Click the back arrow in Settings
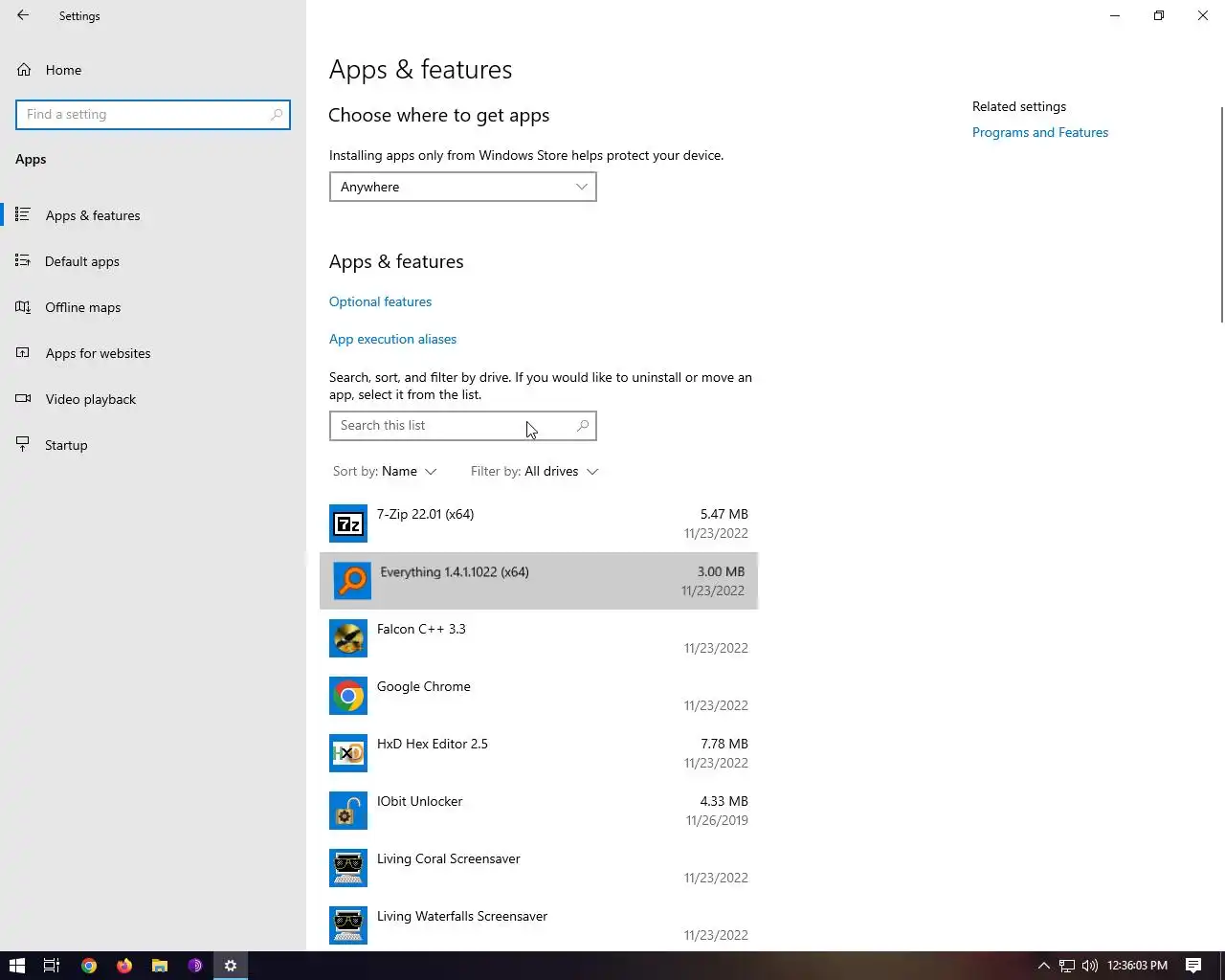This screenshot has height=980, width=1225. coord(23,15)
